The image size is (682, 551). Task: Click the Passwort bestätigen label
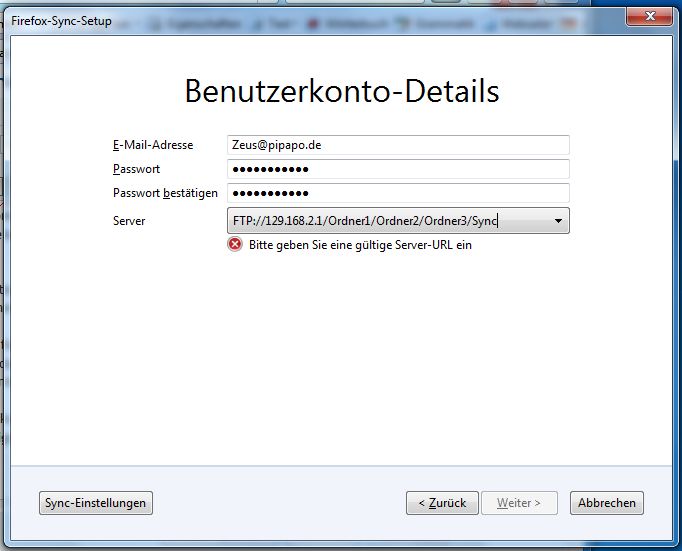coord(165,193)
